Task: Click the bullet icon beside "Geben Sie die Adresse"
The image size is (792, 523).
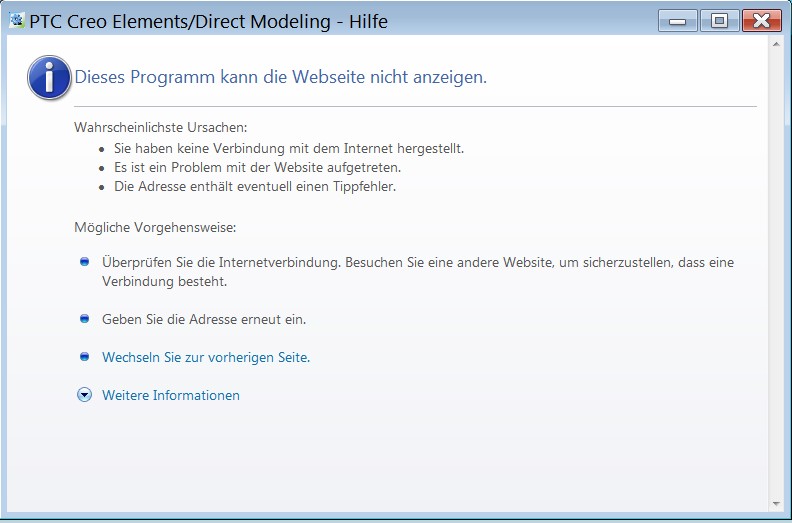Action: (x=84, y=319)
